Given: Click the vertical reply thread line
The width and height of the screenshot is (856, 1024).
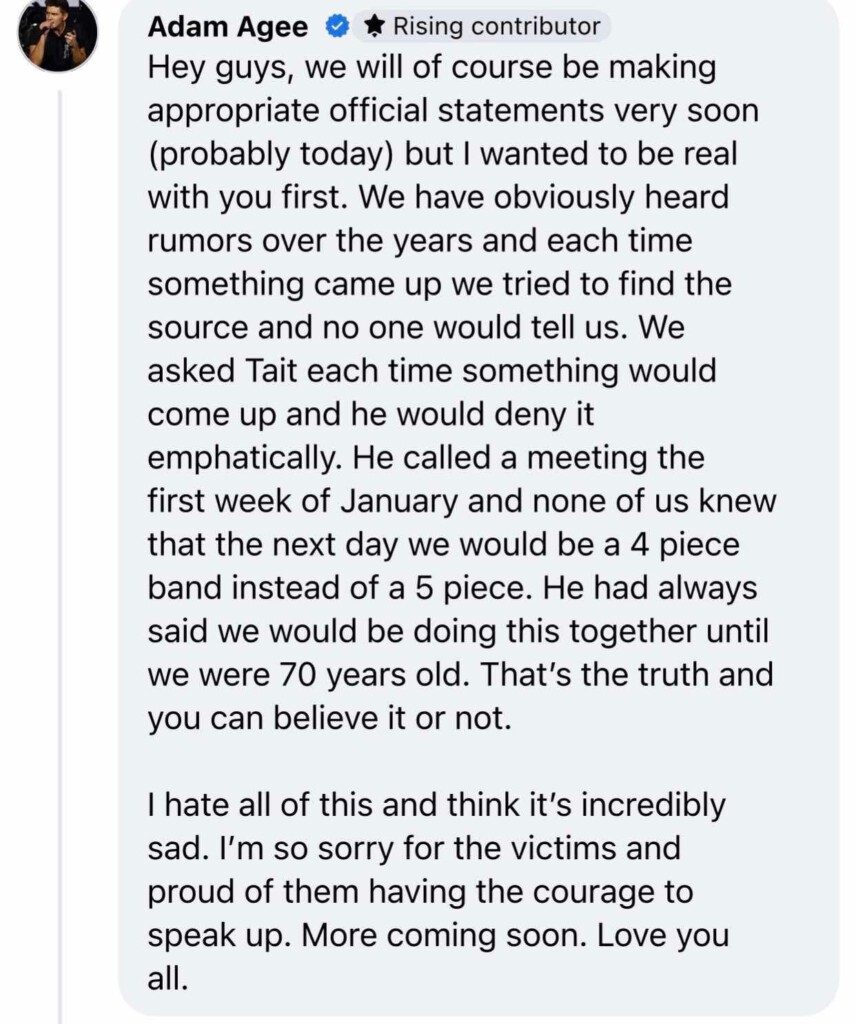Looking at the screenshot, I should click(x=60, y=555).
